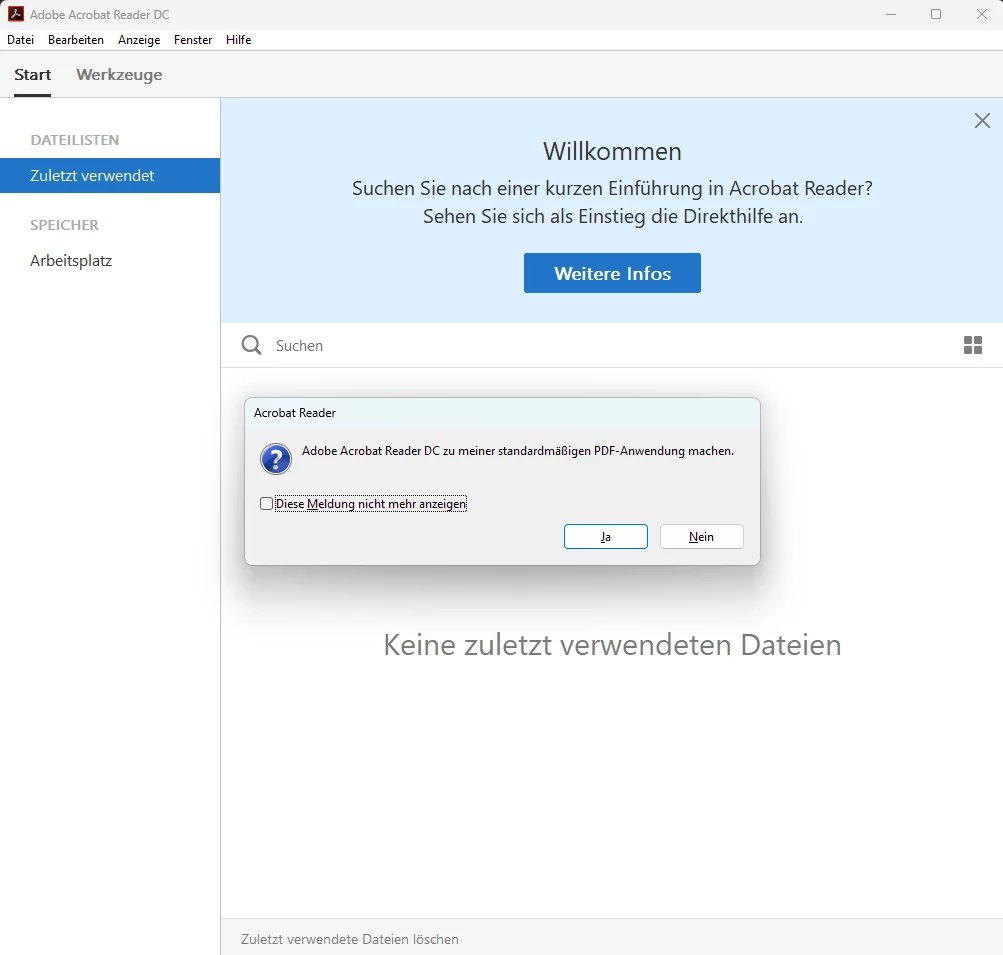
Task: Select the Start tab
Action: pyautogui.click(x=33, y=75)
